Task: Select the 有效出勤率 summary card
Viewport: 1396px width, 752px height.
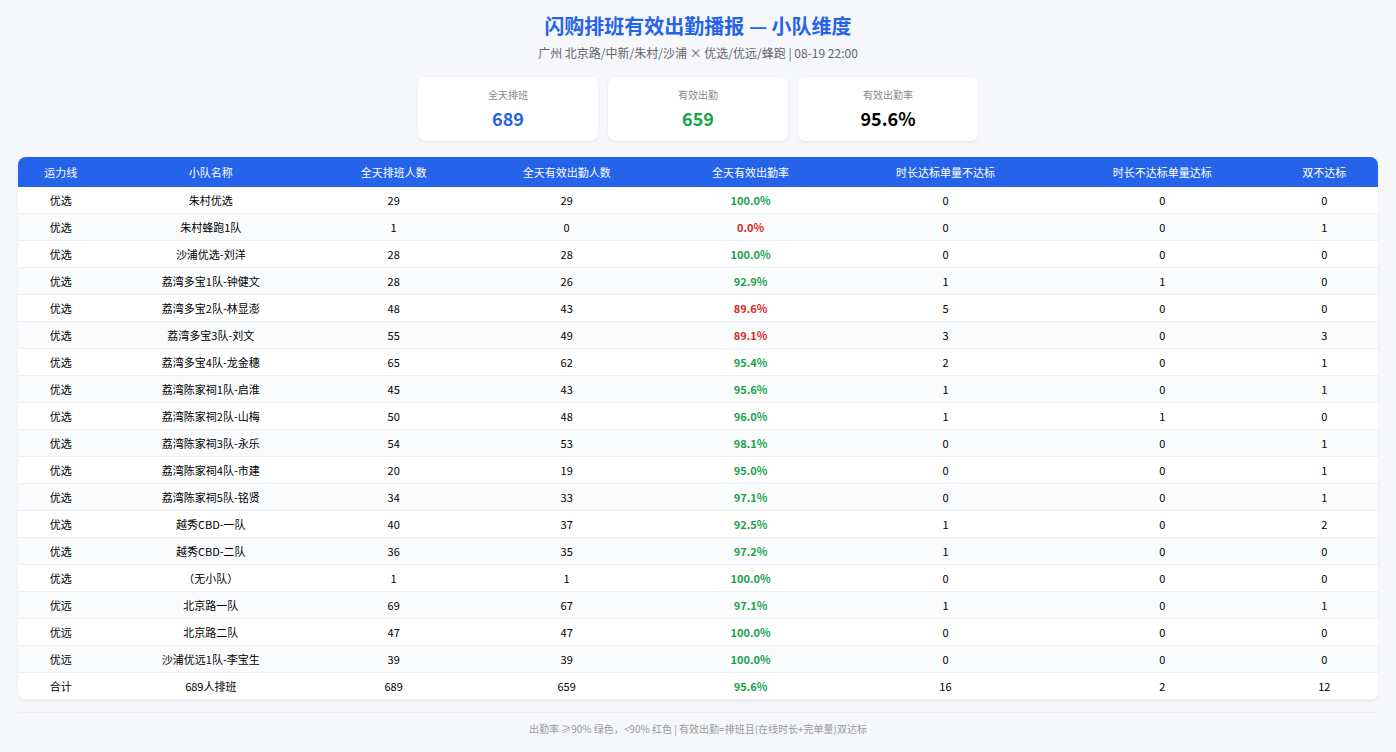Action: (x=888, y=109)
